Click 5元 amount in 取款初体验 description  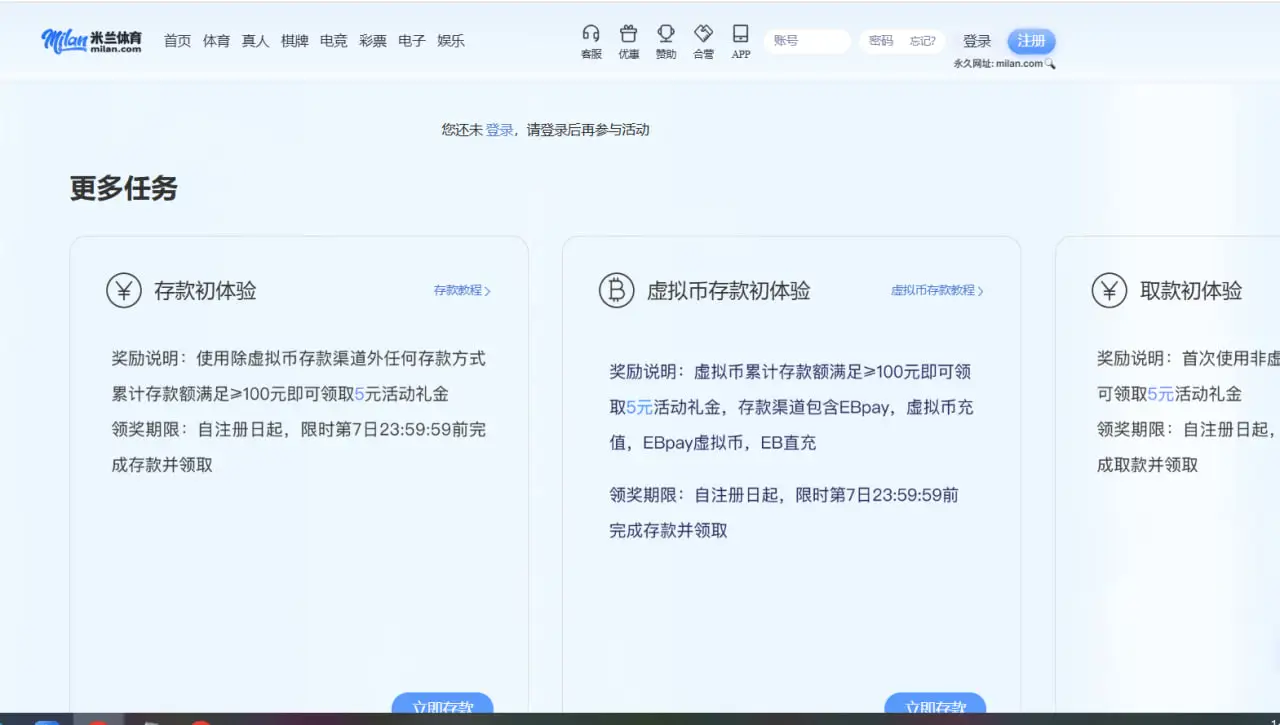pos(1160,394)
